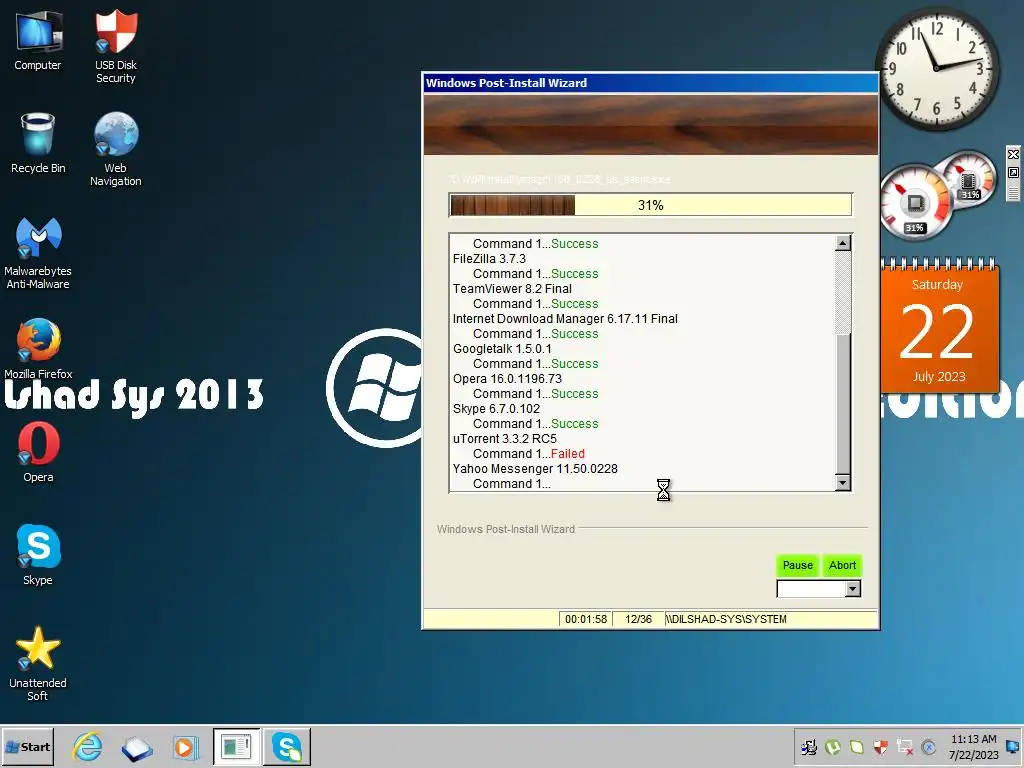
Task: Click the Saturday 22 calendar gadget
Action: tap(939, 325)
